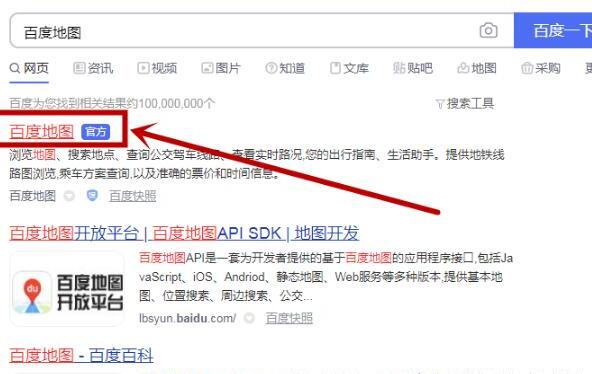
Task: Switch to the 文库 tab
Action: [349, 68]
